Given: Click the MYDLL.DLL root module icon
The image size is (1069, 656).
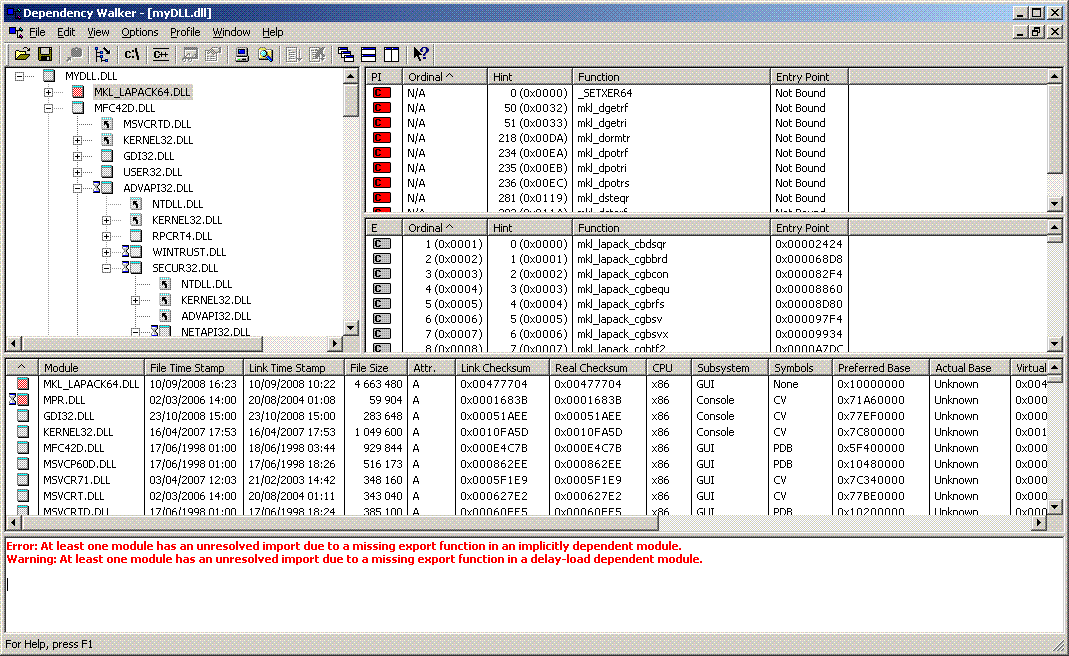Looking at the screenshot, I should click(49, 76).
